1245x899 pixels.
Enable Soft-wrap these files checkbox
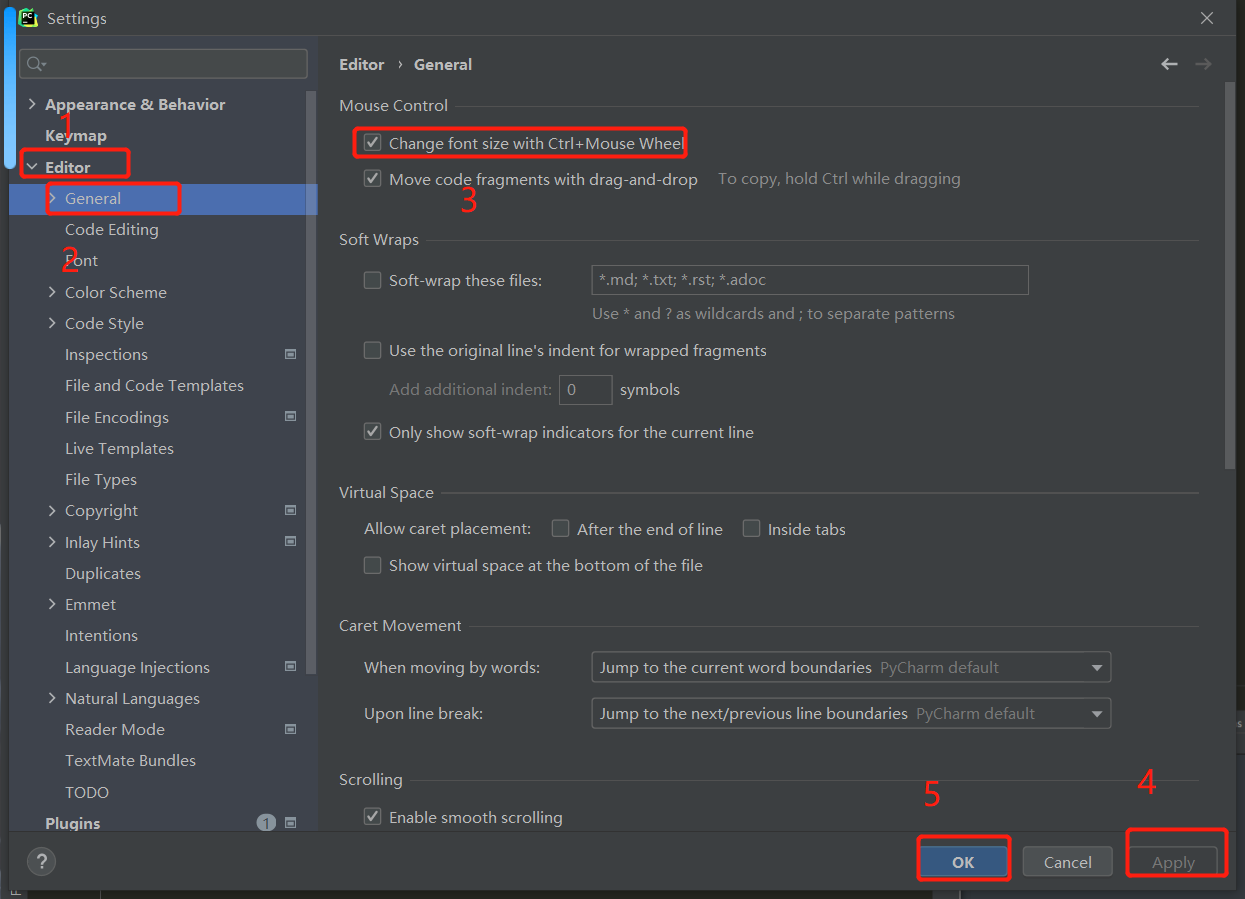tap(373, 280)
